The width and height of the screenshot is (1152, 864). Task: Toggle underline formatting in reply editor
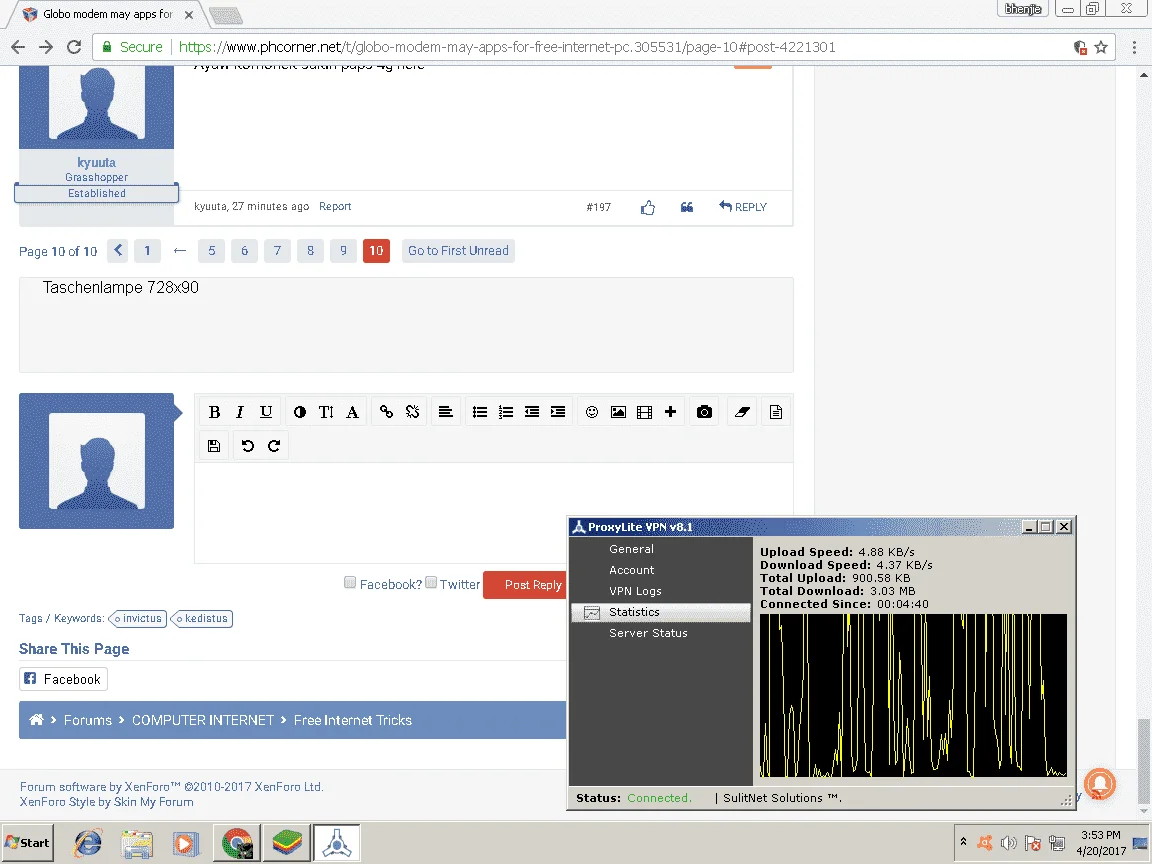coord(266,412)
